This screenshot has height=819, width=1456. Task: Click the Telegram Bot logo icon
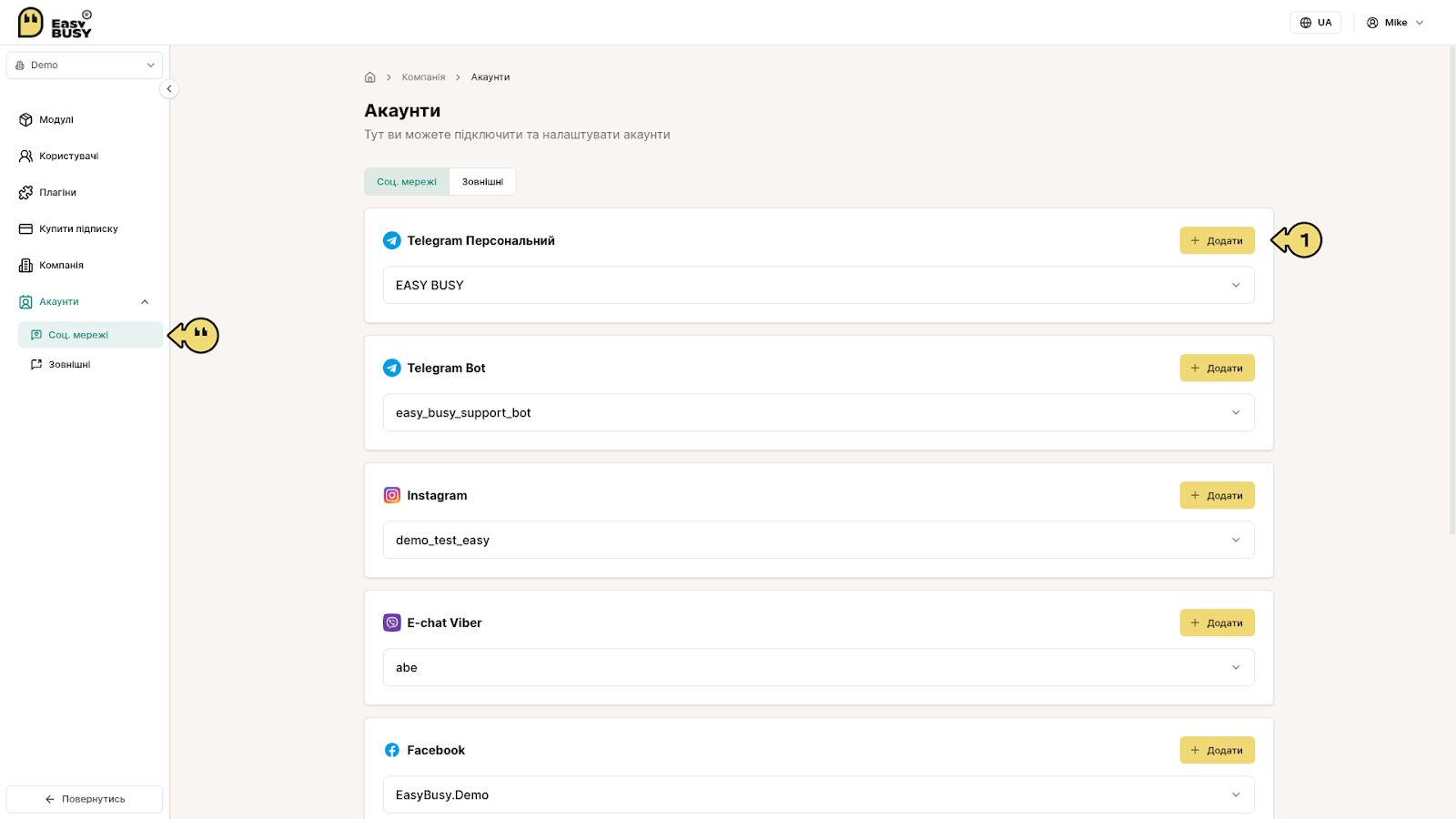click(x=392, y=368)
